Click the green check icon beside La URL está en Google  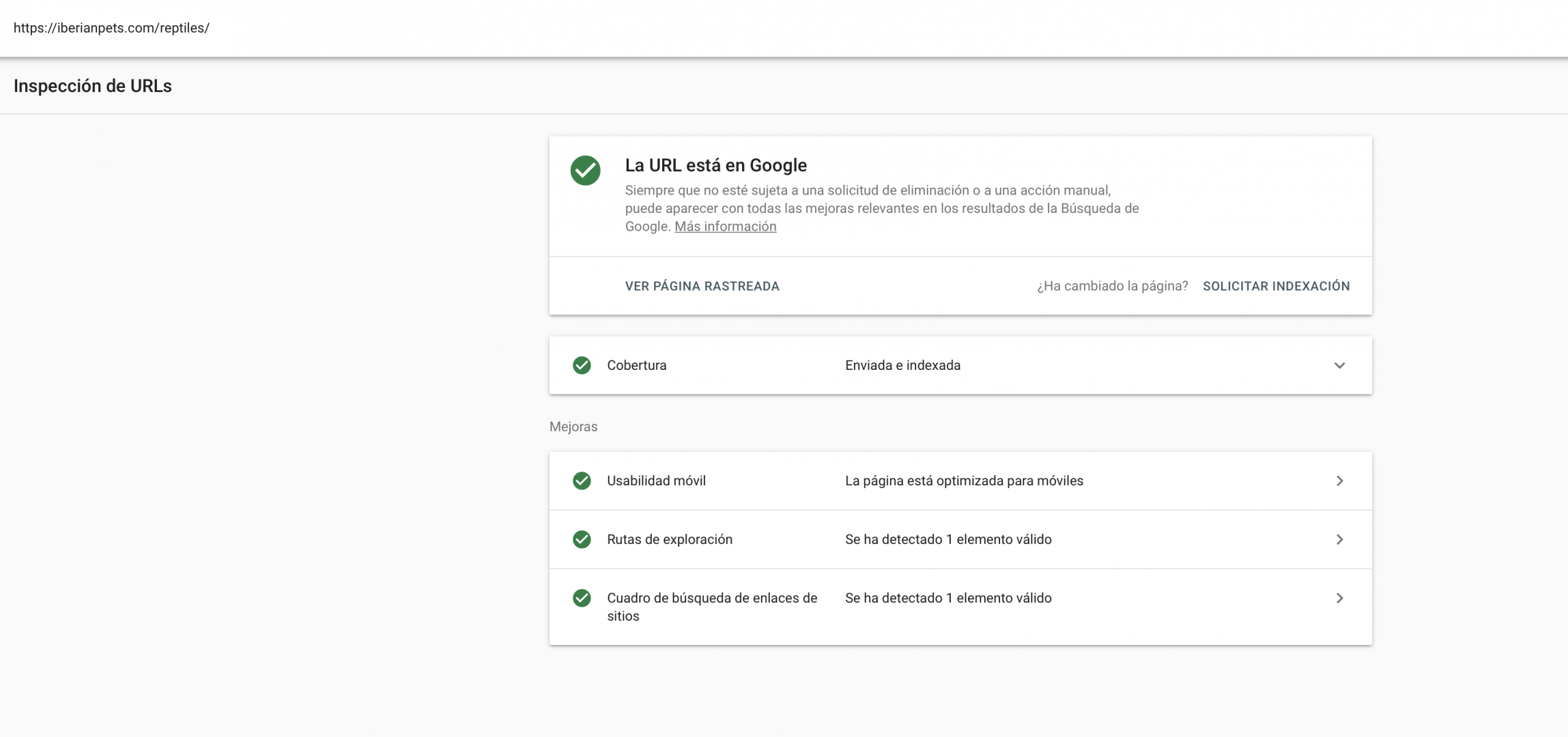click(x=585, y=171)
